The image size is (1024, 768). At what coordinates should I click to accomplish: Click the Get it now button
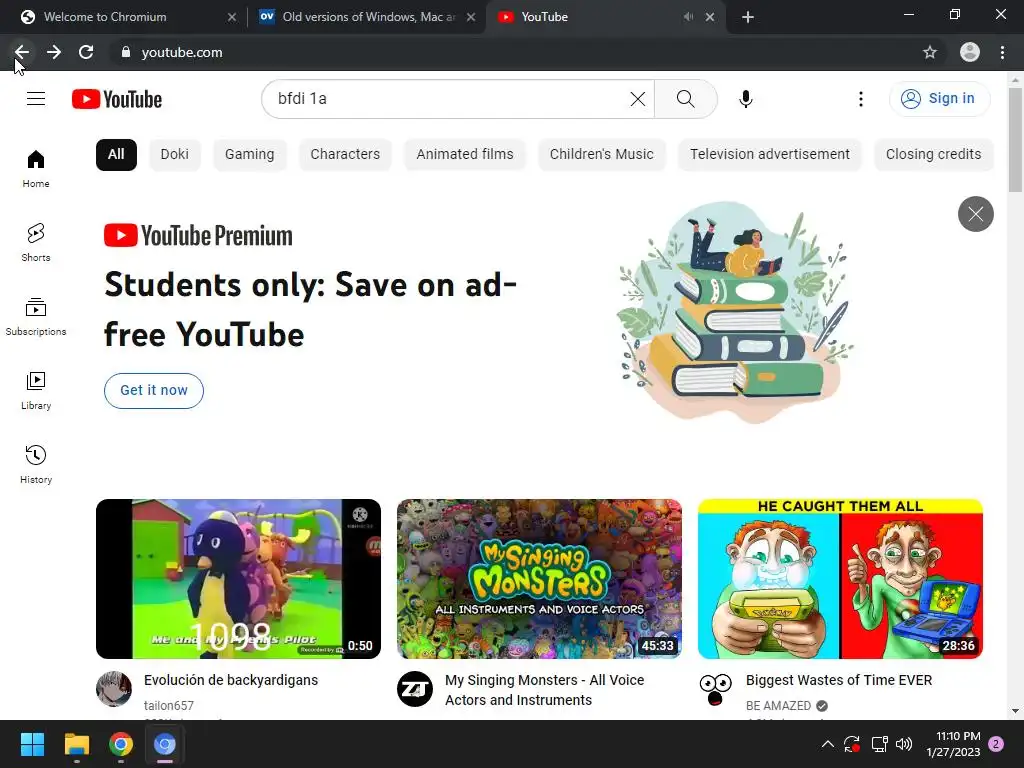point(154,391)
